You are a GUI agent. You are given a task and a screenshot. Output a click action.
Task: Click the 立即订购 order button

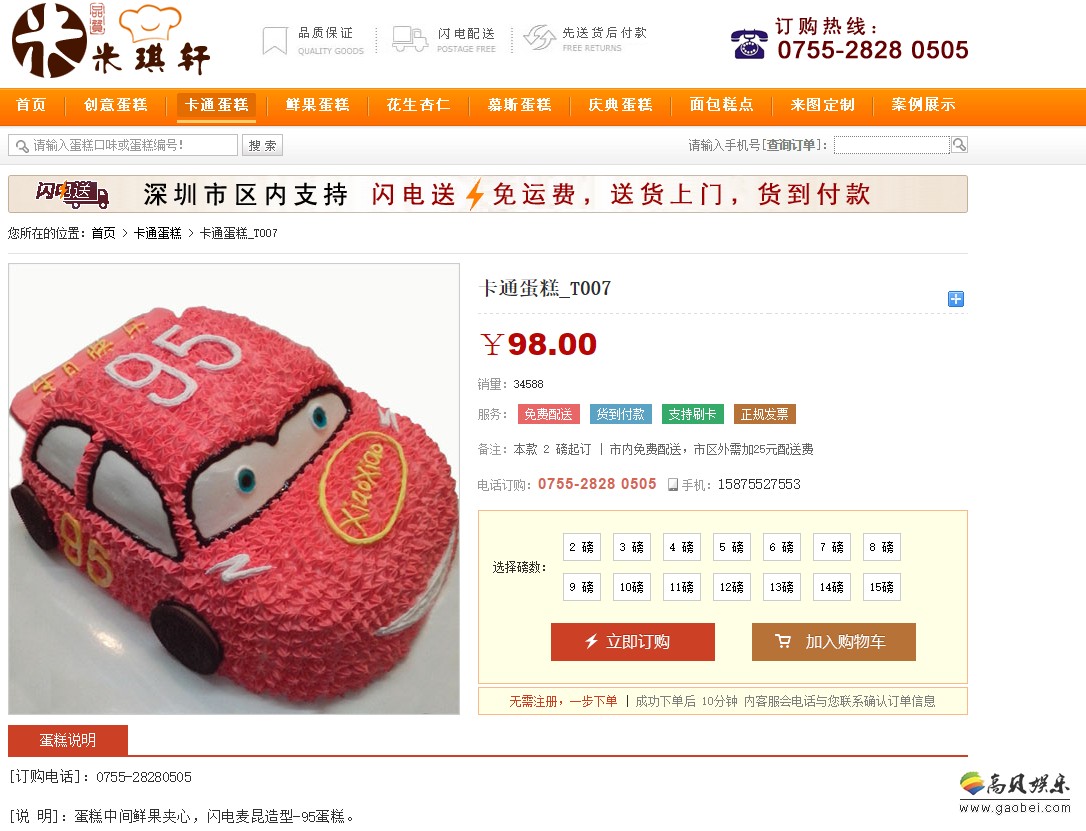(633, 642)
